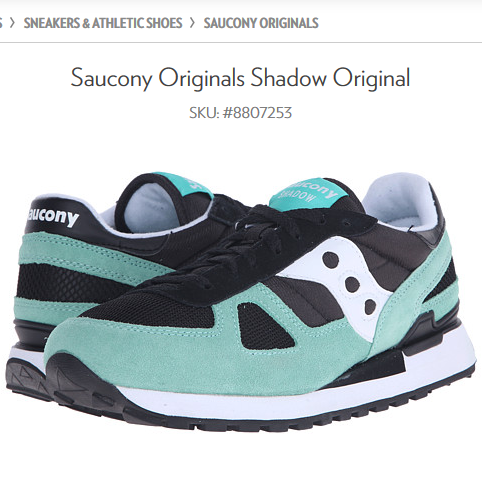Screen dimensions: 482x482
Task: Open the Sneakers & Athletic Shoes breadcrumb
Action: (x=103, y=23)
